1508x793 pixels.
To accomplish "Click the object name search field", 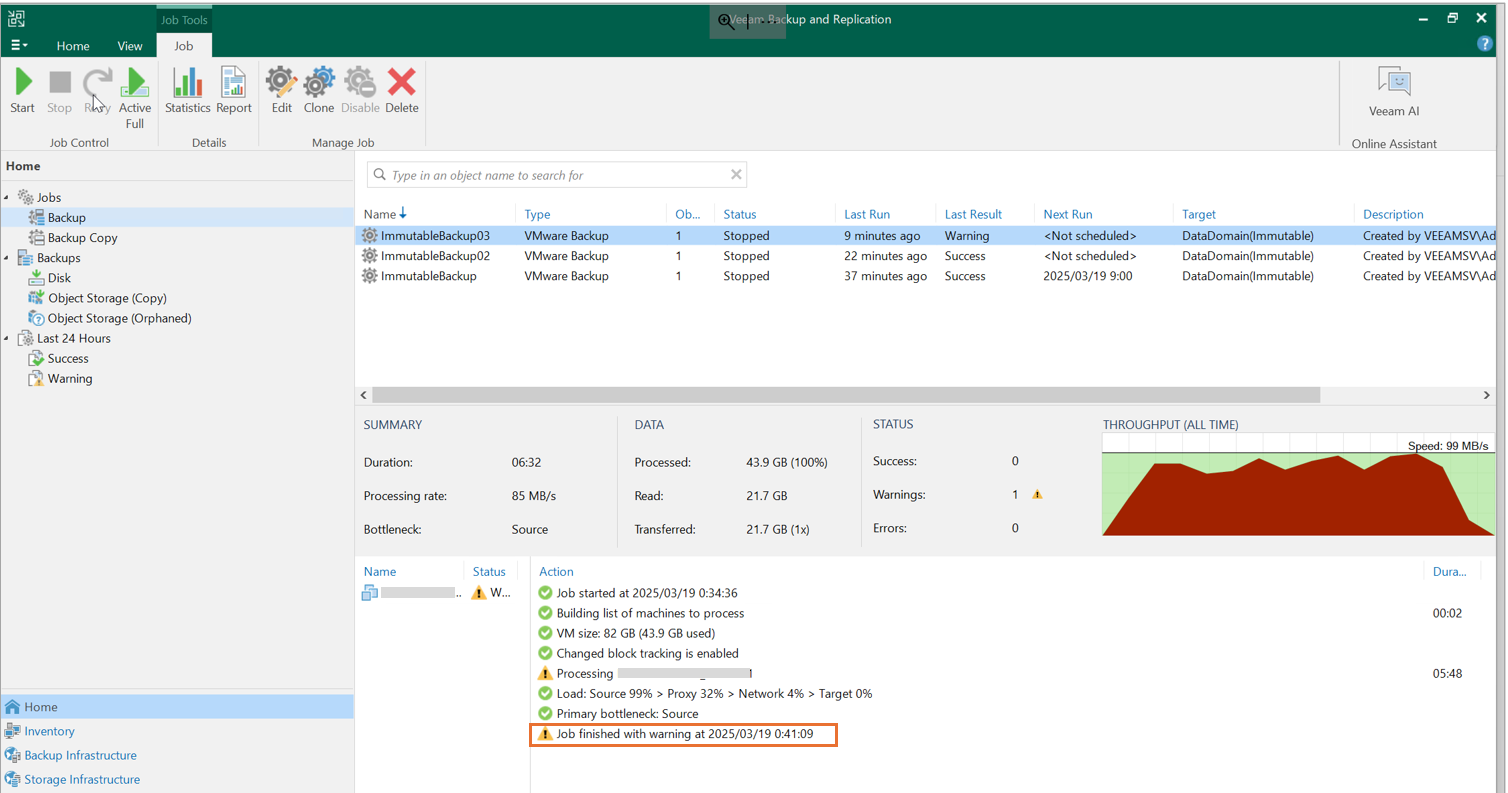I will 557,175.
